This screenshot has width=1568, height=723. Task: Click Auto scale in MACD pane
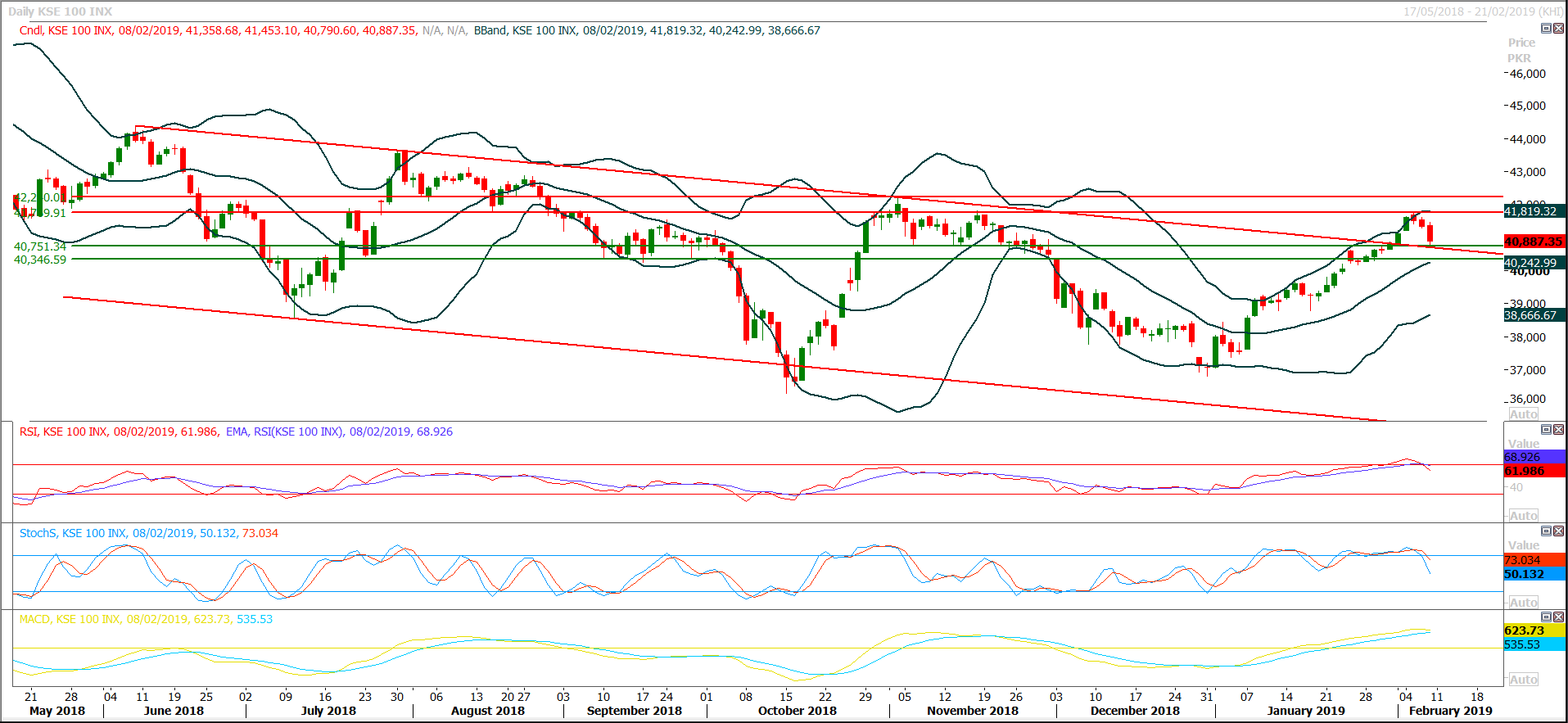point(1523,680)
